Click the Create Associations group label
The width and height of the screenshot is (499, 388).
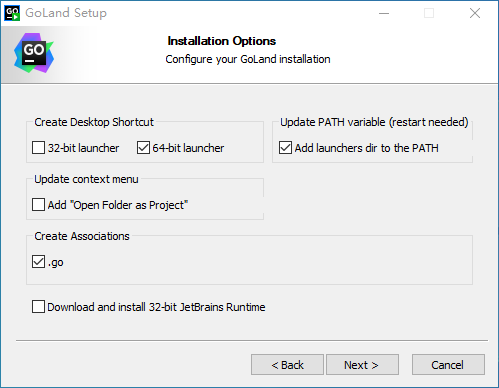pos(82,236)
